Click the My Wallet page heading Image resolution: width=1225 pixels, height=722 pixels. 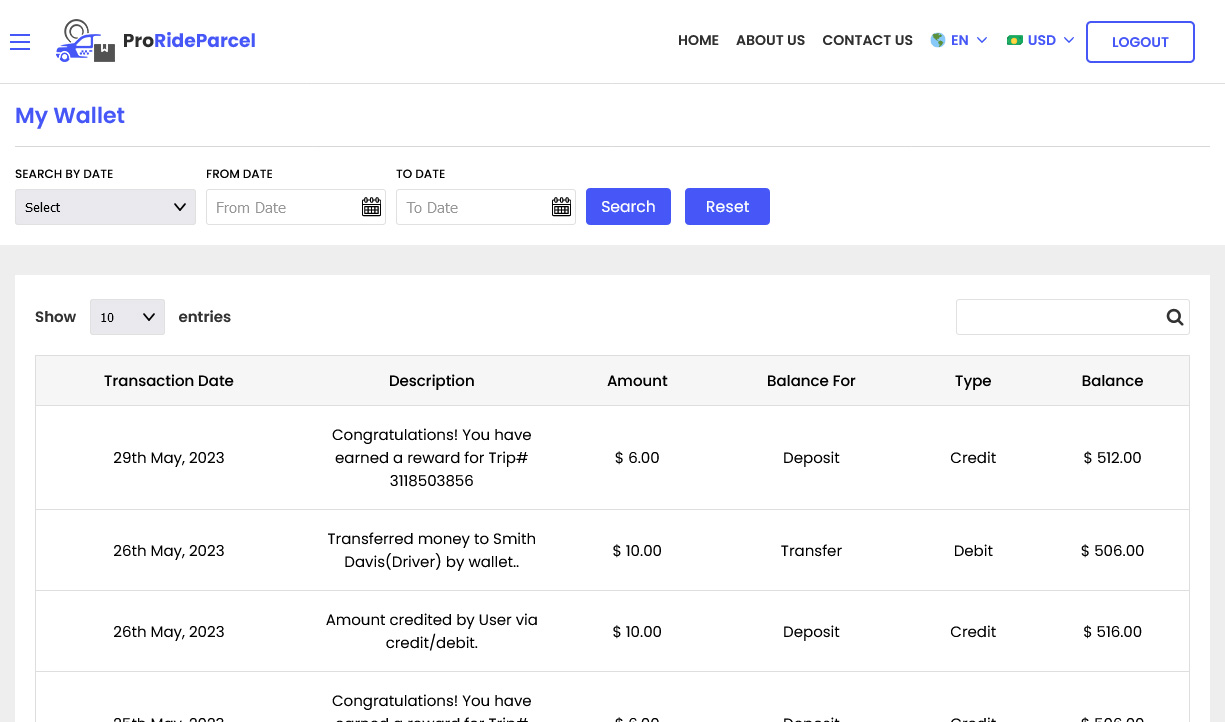click(70, 116)
